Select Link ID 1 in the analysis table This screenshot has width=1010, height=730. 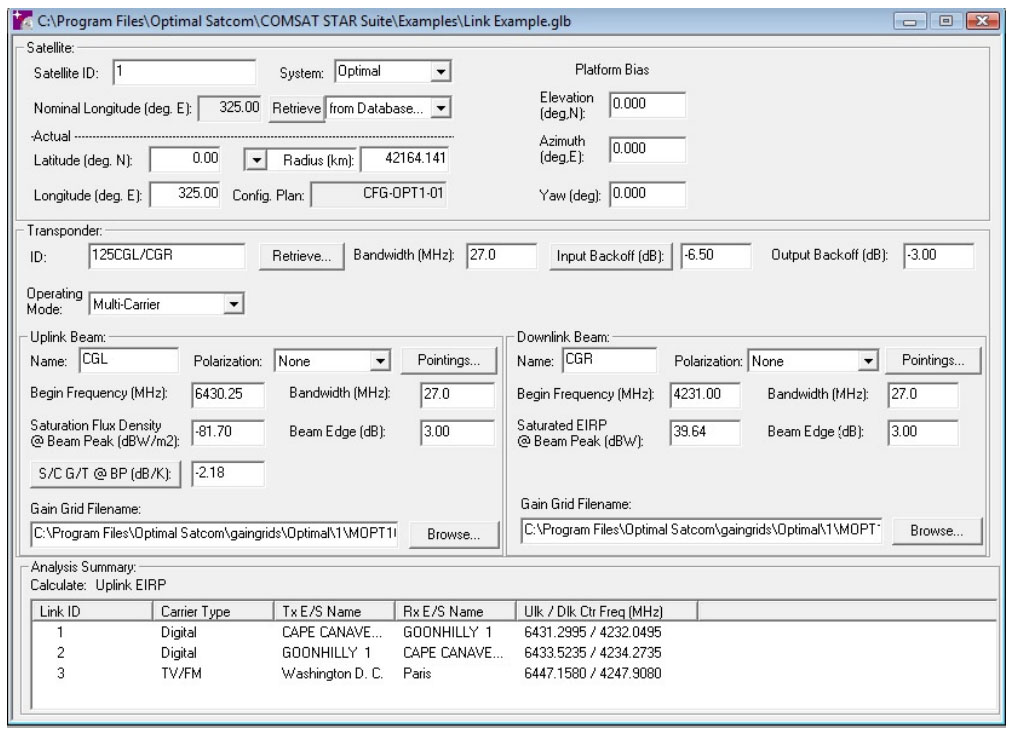click(61, 632)
